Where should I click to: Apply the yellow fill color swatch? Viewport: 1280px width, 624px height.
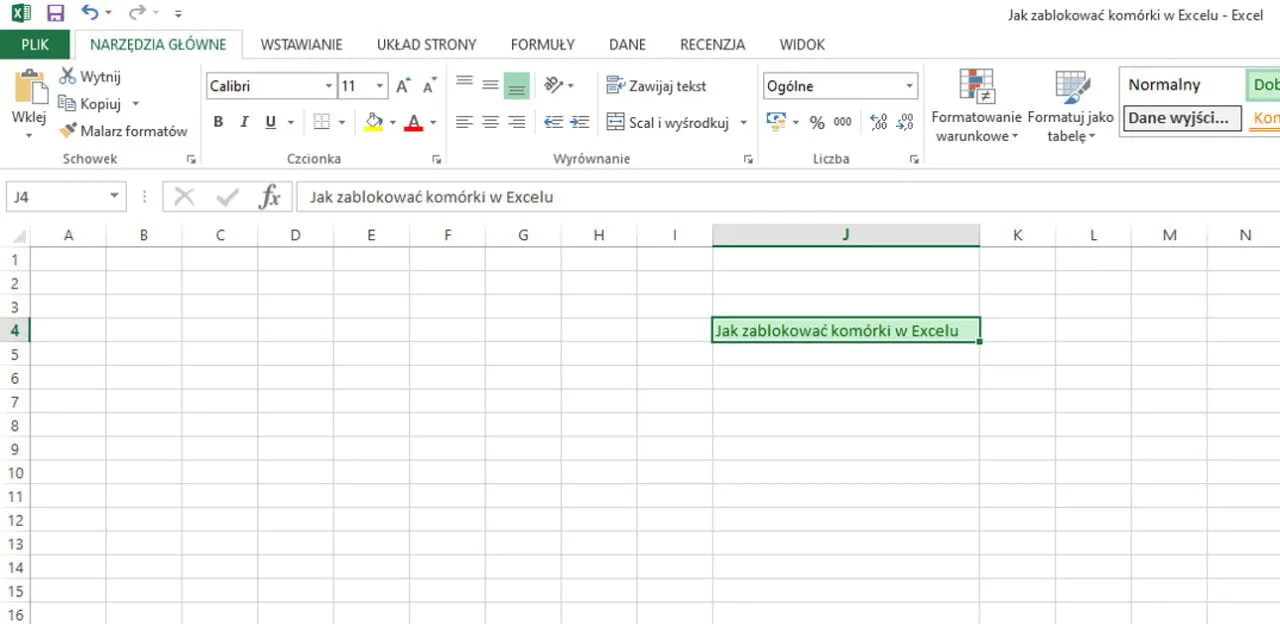374,122
